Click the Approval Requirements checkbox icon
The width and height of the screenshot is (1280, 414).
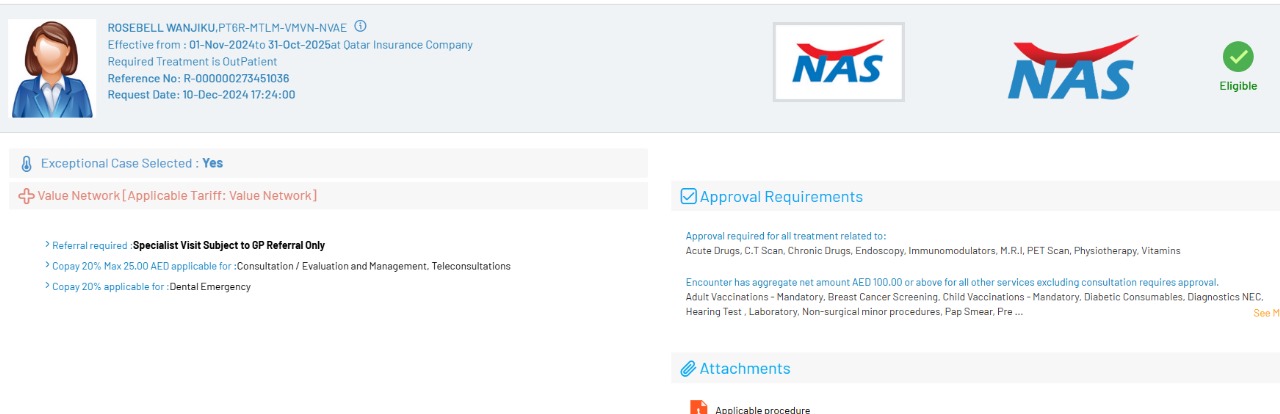688,196
